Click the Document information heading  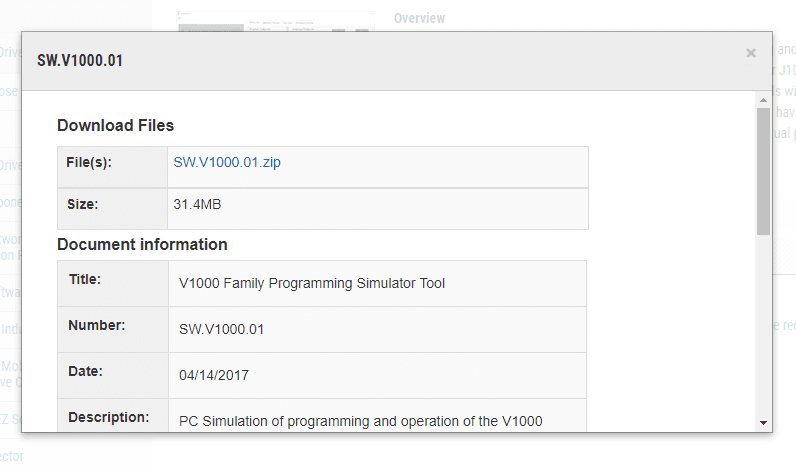(x=142, y=245)
